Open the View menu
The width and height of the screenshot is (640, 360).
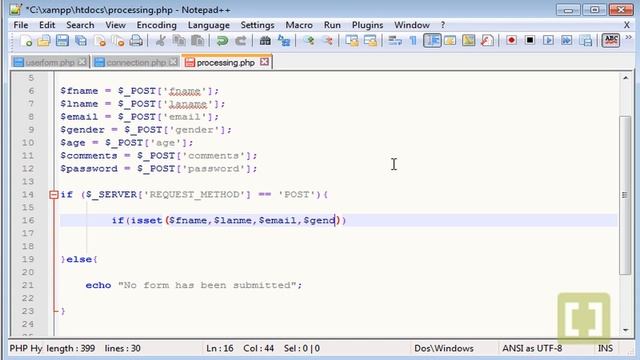pos(116,25)
